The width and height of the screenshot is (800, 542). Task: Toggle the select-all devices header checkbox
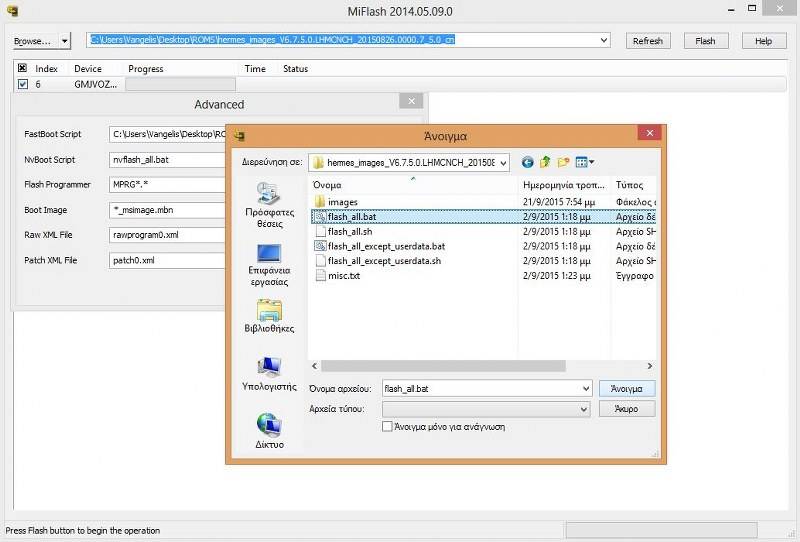pos(23,69)
